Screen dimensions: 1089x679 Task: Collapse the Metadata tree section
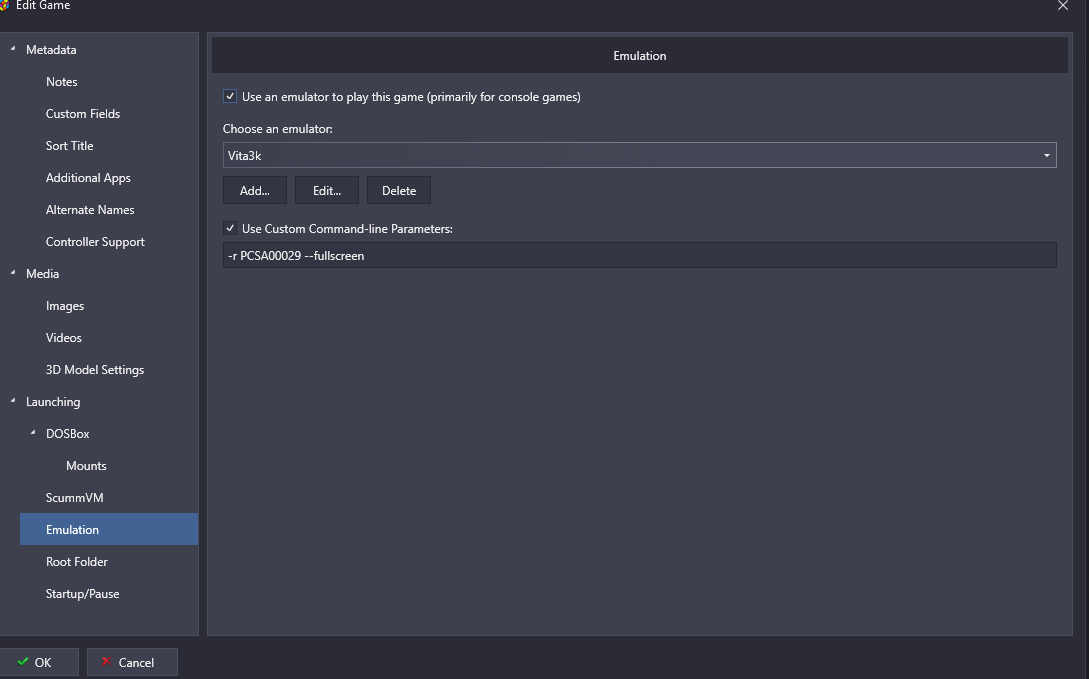coord(13,49)
